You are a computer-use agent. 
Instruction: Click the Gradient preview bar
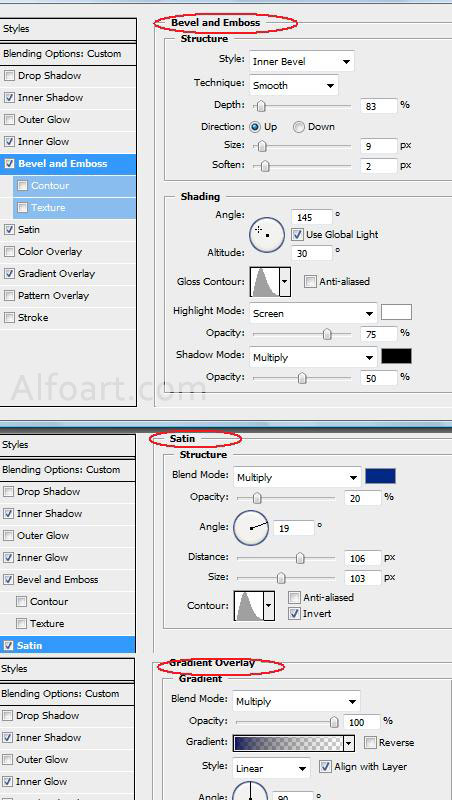[288, 743]
